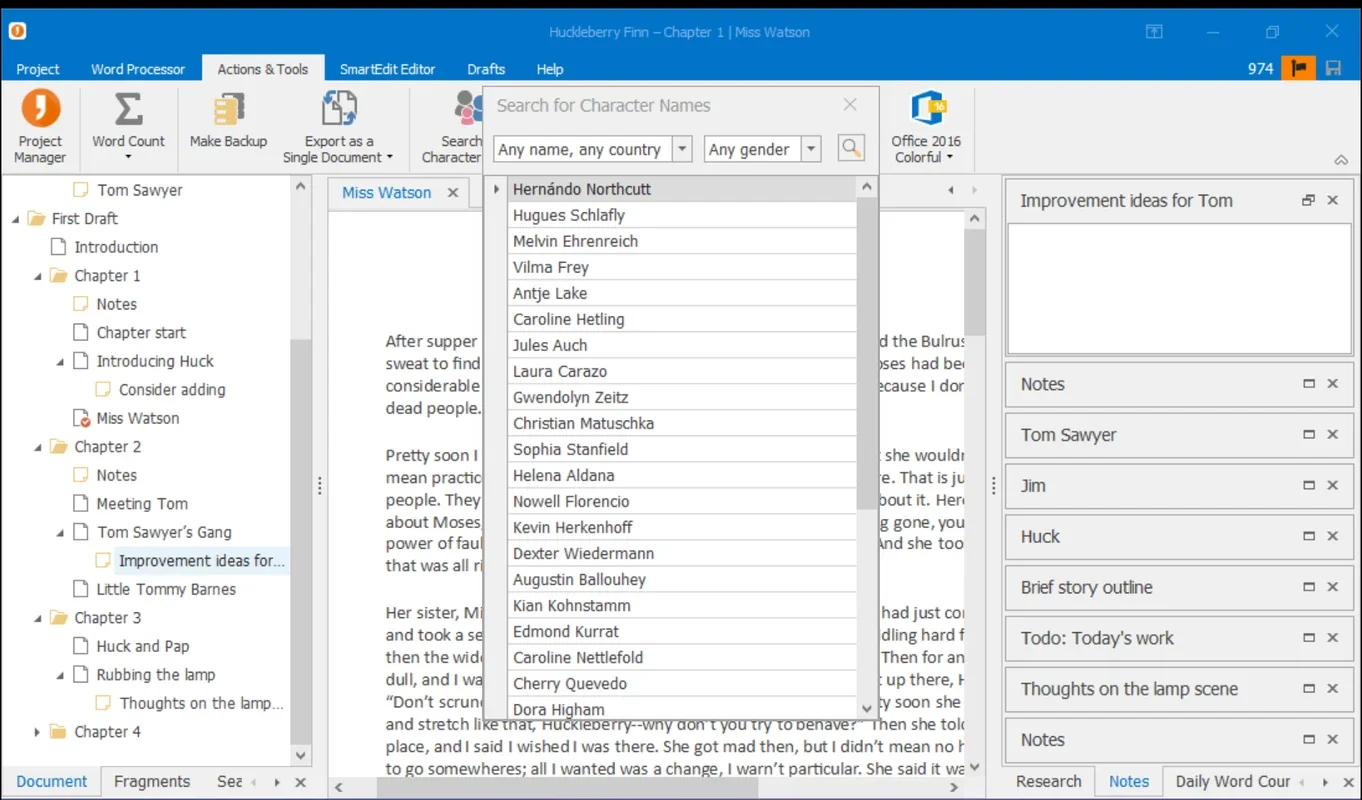1362x800 pixels.
Task: Expand the Chapter 4 folder
Action: click(x=38, y=732)
